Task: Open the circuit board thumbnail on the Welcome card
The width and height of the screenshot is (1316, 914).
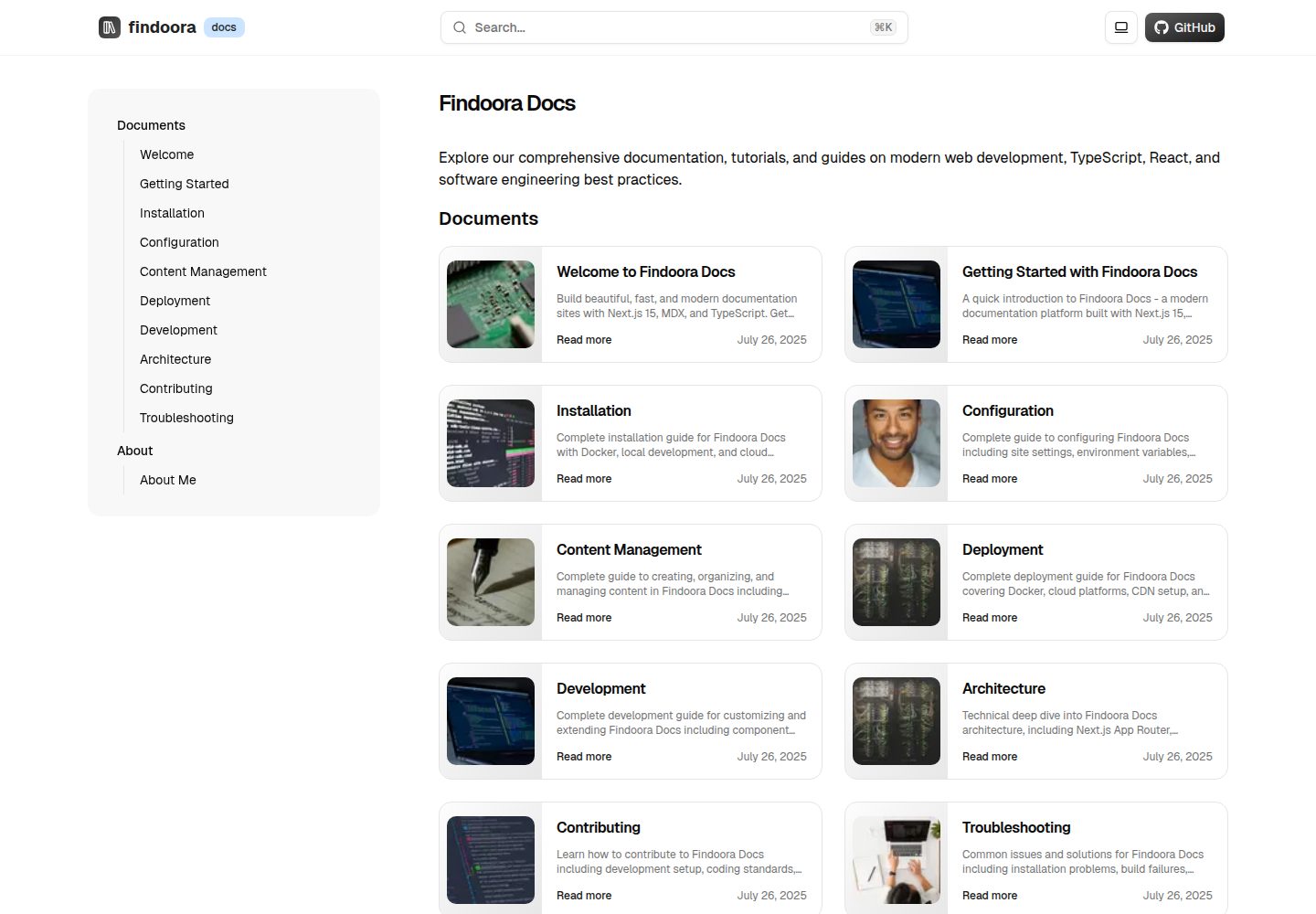Action: point(491,304)
